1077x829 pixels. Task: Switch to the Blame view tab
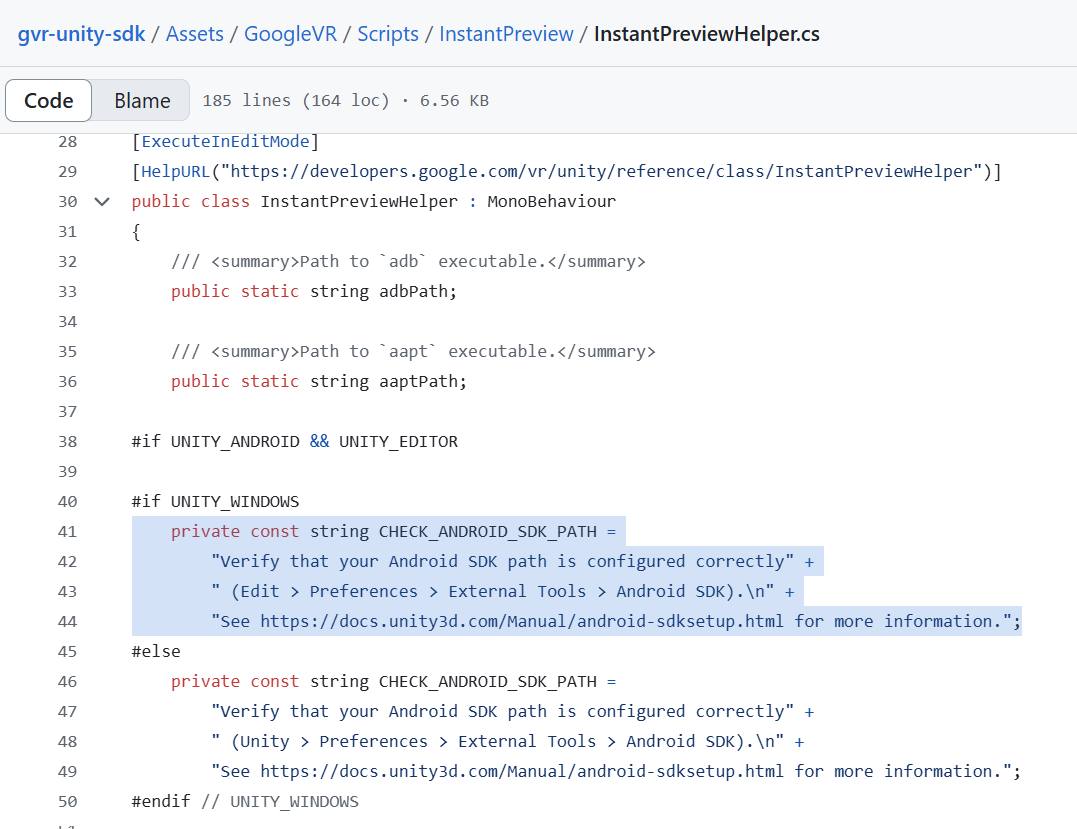(142, 100)
